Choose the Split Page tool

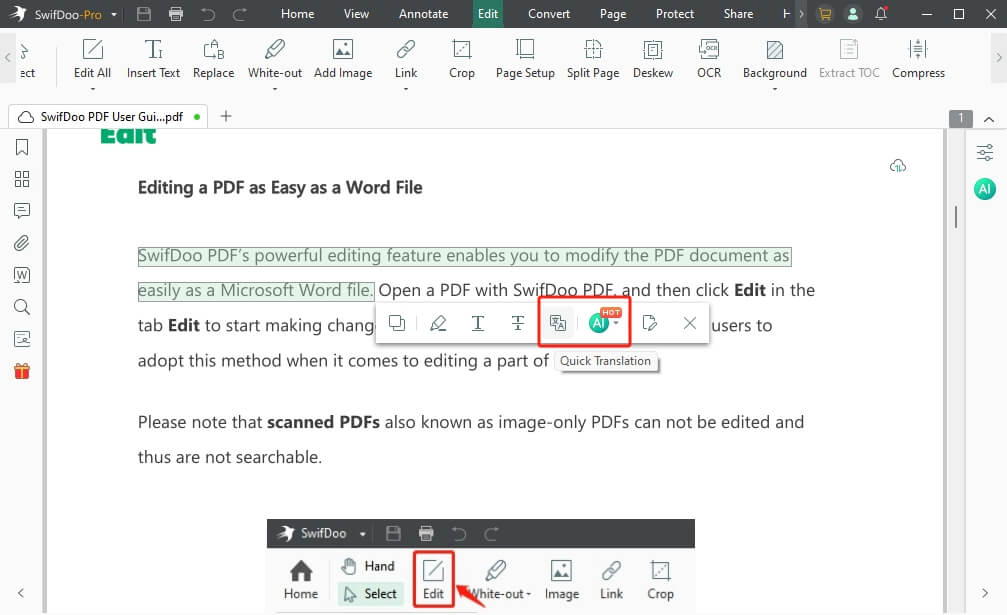coord(593,58)
